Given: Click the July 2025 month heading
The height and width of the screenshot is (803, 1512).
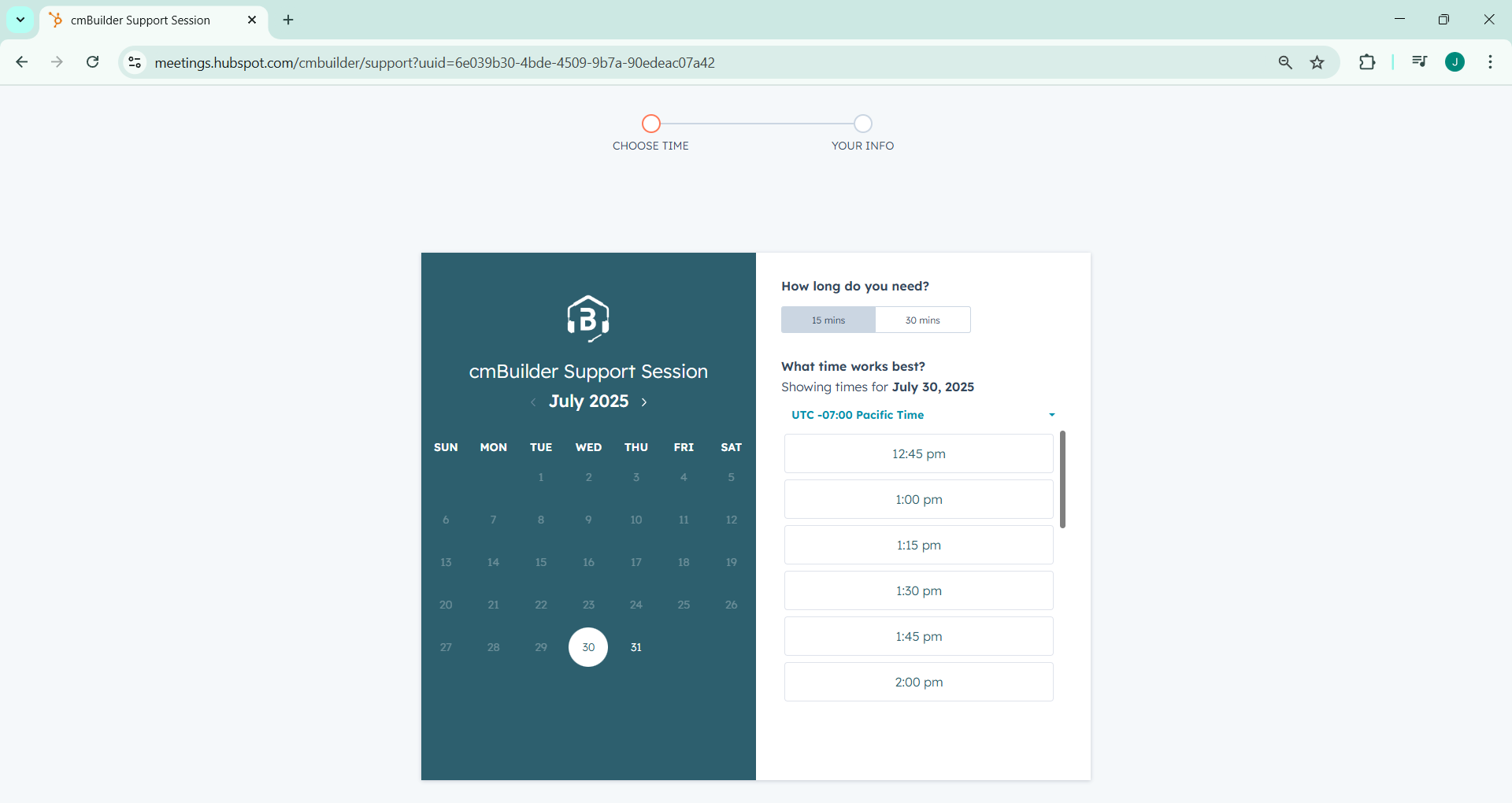Looking at the screenshot, I should (x=588, y=401).
